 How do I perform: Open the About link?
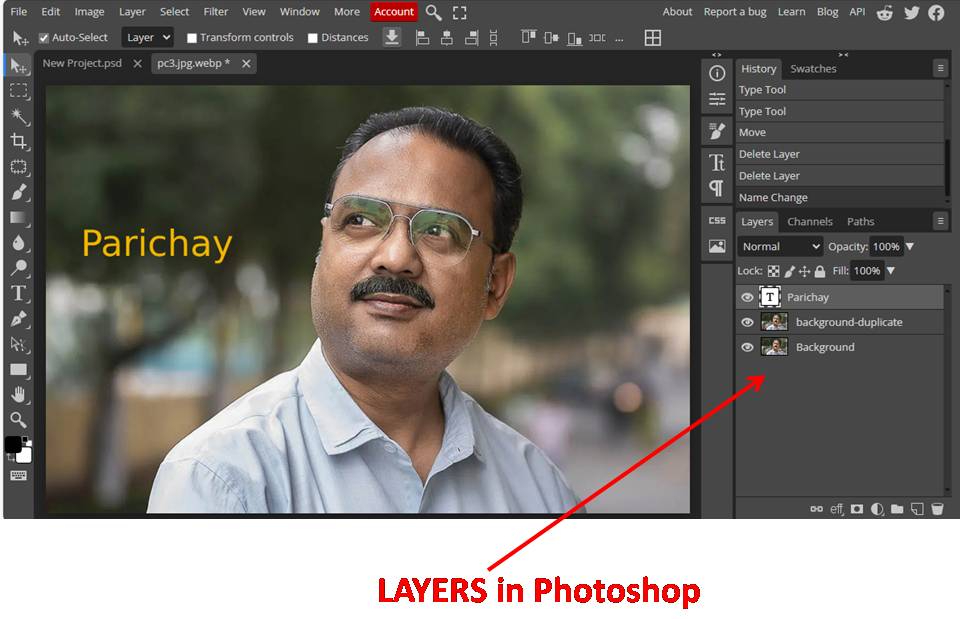[677, 12]
